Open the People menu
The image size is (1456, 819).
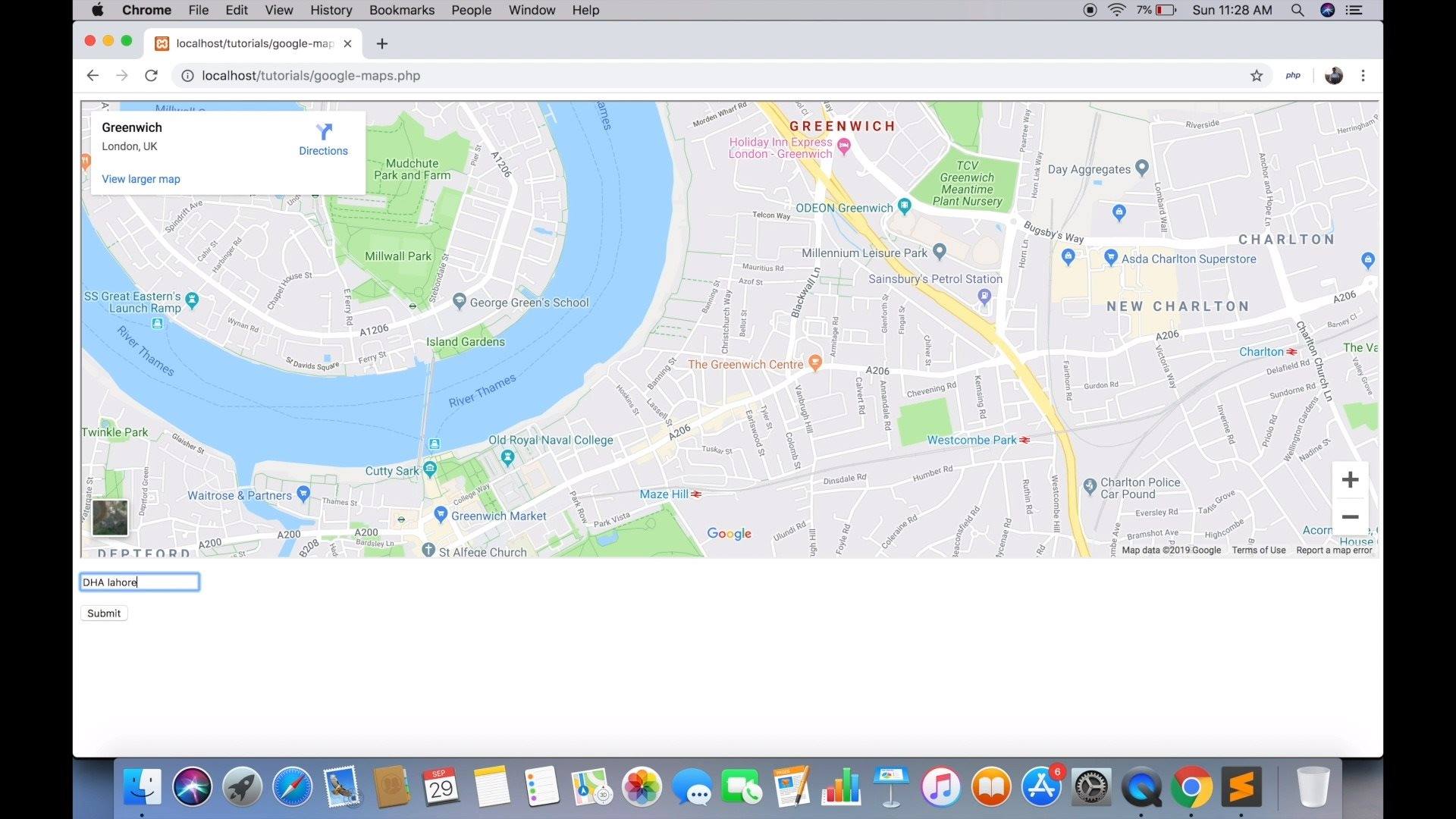(472, 10)
